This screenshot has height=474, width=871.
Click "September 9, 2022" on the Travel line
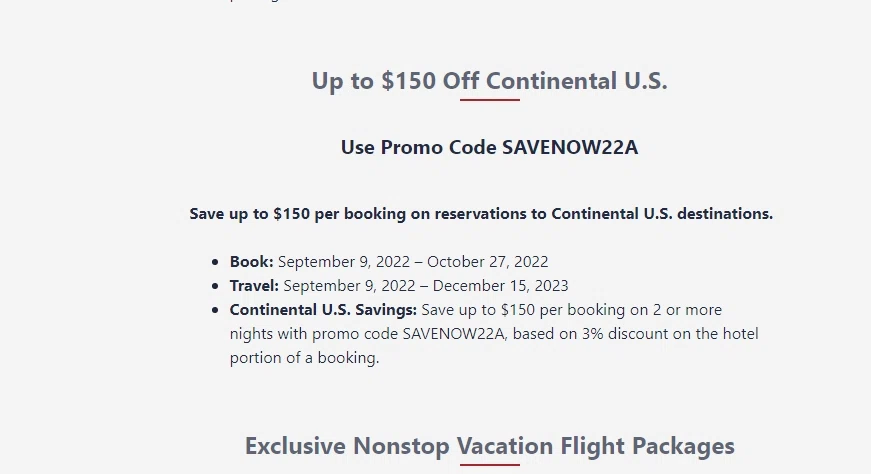347,286
